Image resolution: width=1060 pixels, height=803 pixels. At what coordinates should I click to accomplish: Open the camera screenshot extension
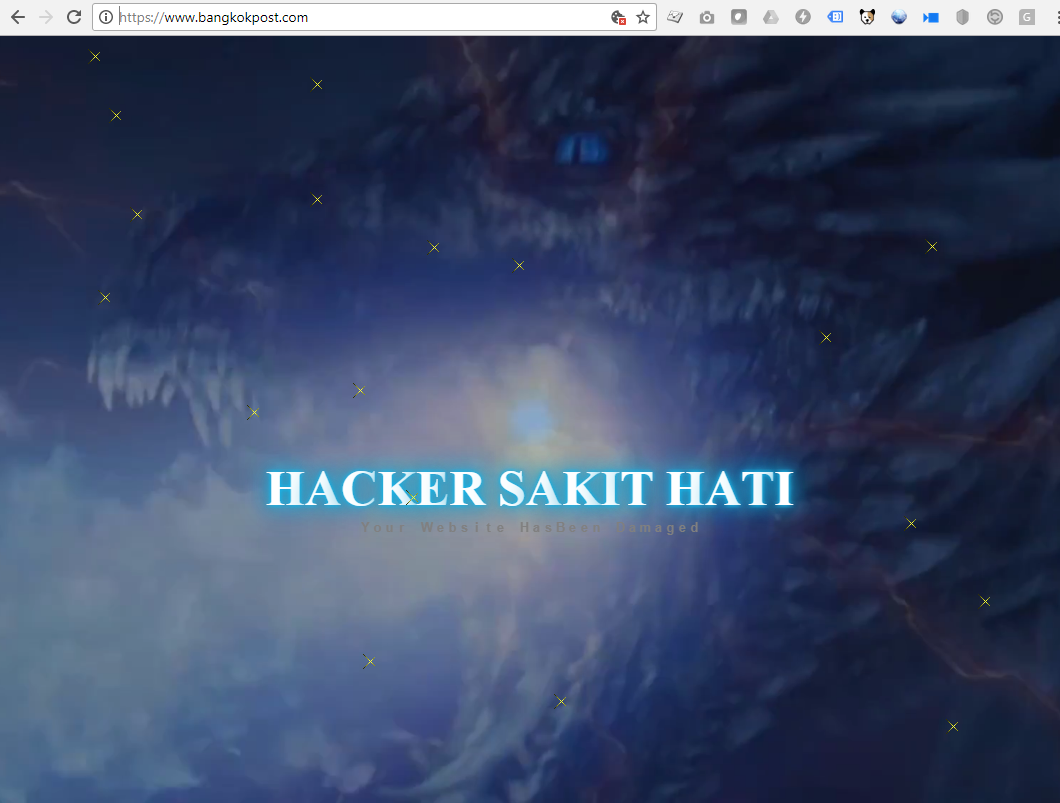[706, 18]
